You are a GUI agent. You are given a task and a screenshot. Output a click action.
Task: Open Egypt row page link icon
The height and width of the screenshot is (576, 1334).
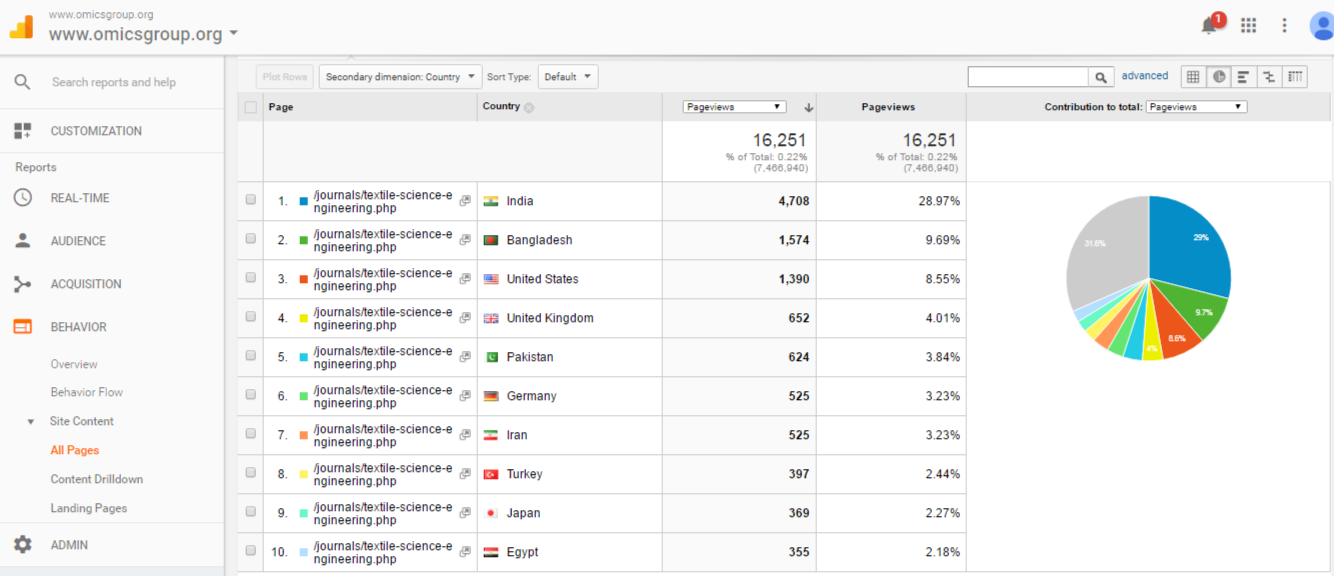click(x=465, y=552)
